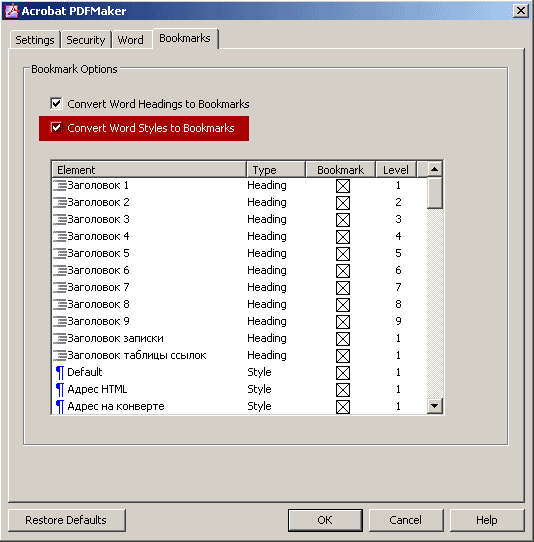Toggle the Bookmark box for Заголовок записки
Image resolution: width=534 pixels, height=542 pixels.
point(343,338)
